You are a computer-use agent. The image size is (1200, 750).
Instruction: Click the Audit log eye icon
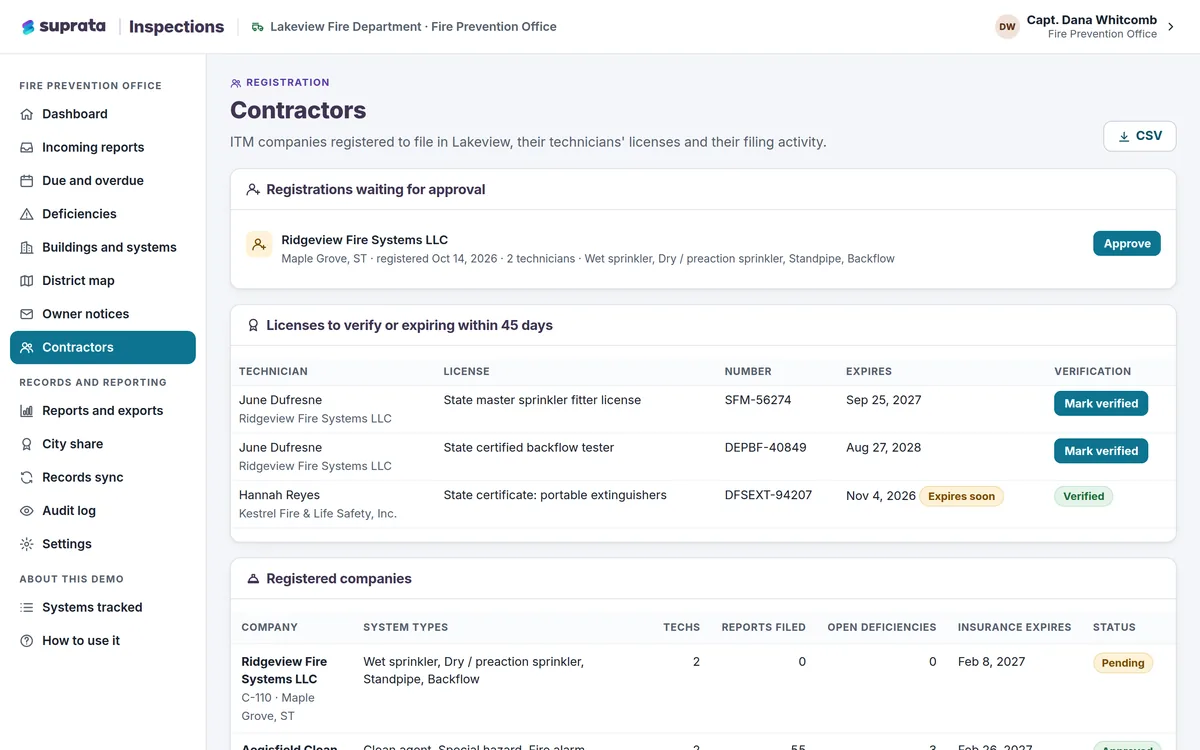click(27, 511)
